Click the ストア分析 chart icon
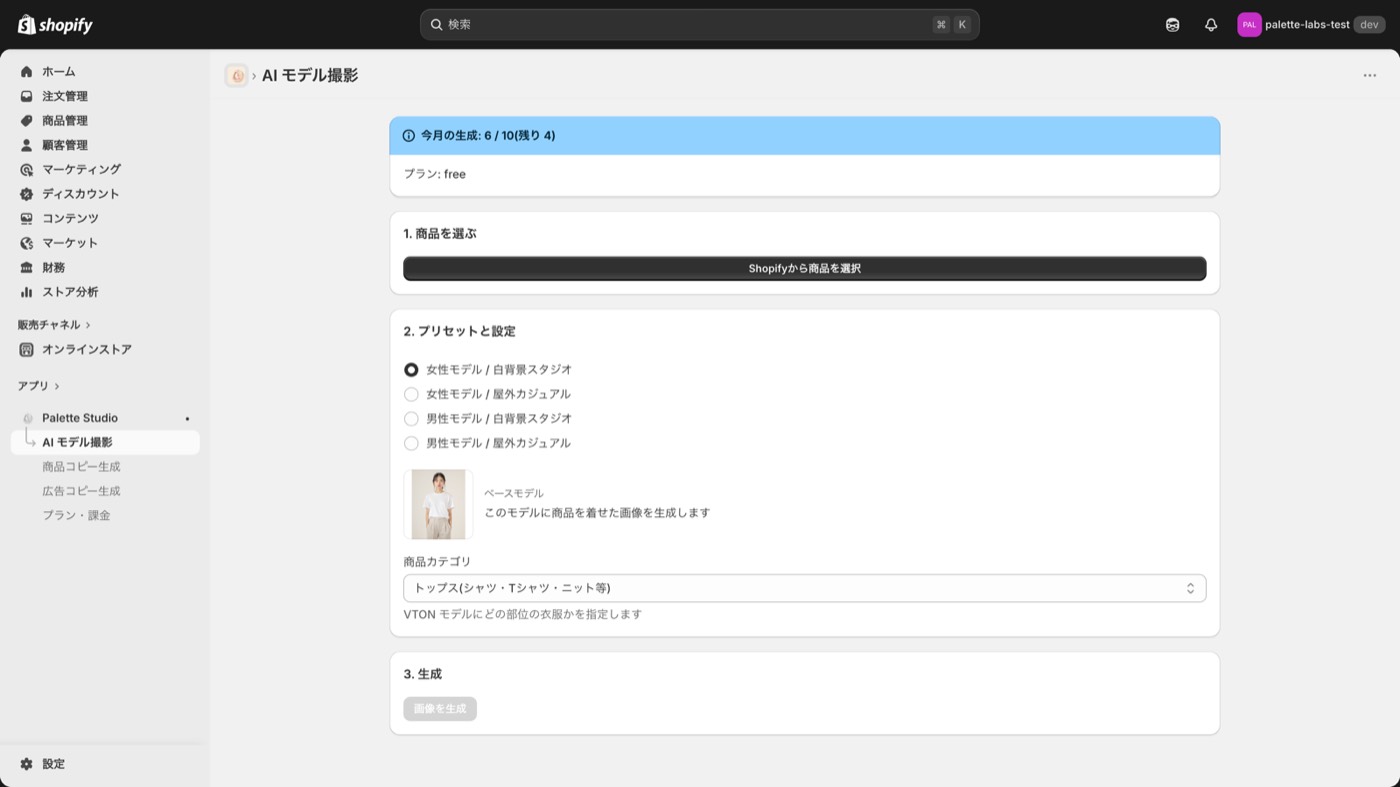This screenshot has height=787, width=1400. coord(27,292)
